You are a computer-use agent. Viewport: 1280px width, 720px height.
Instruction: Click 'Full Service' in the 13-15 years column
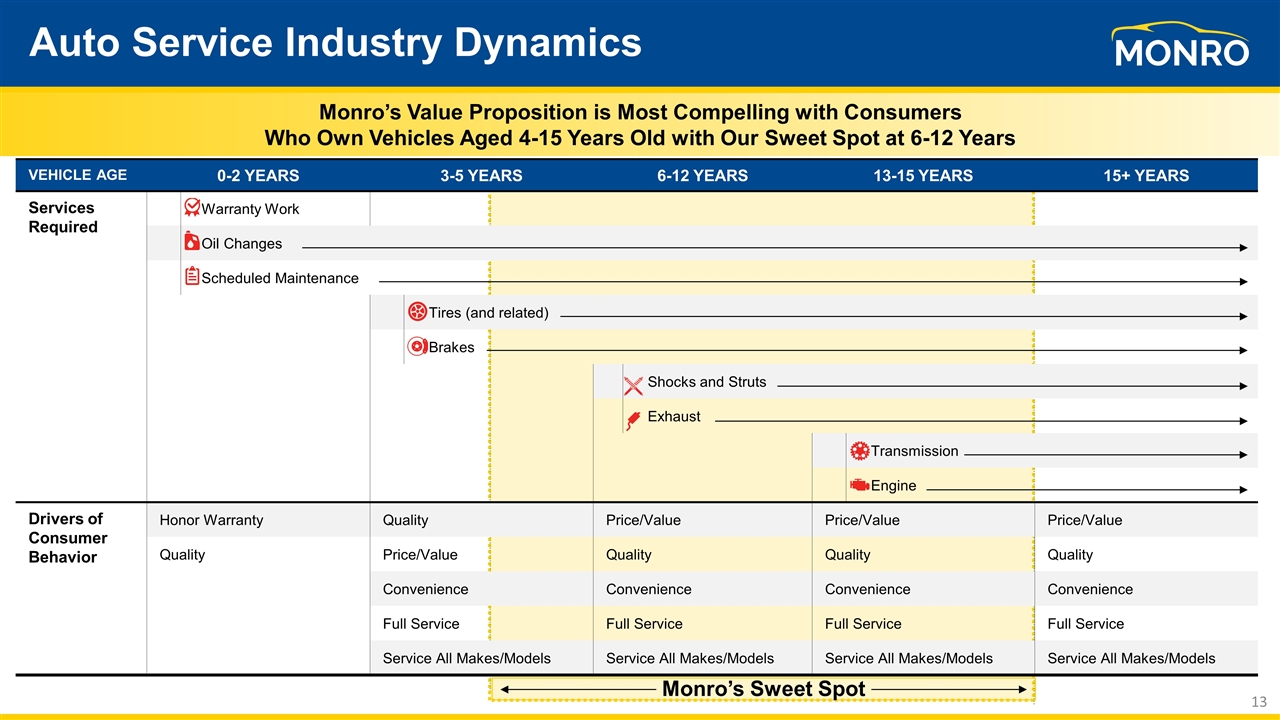coord(863,624)
